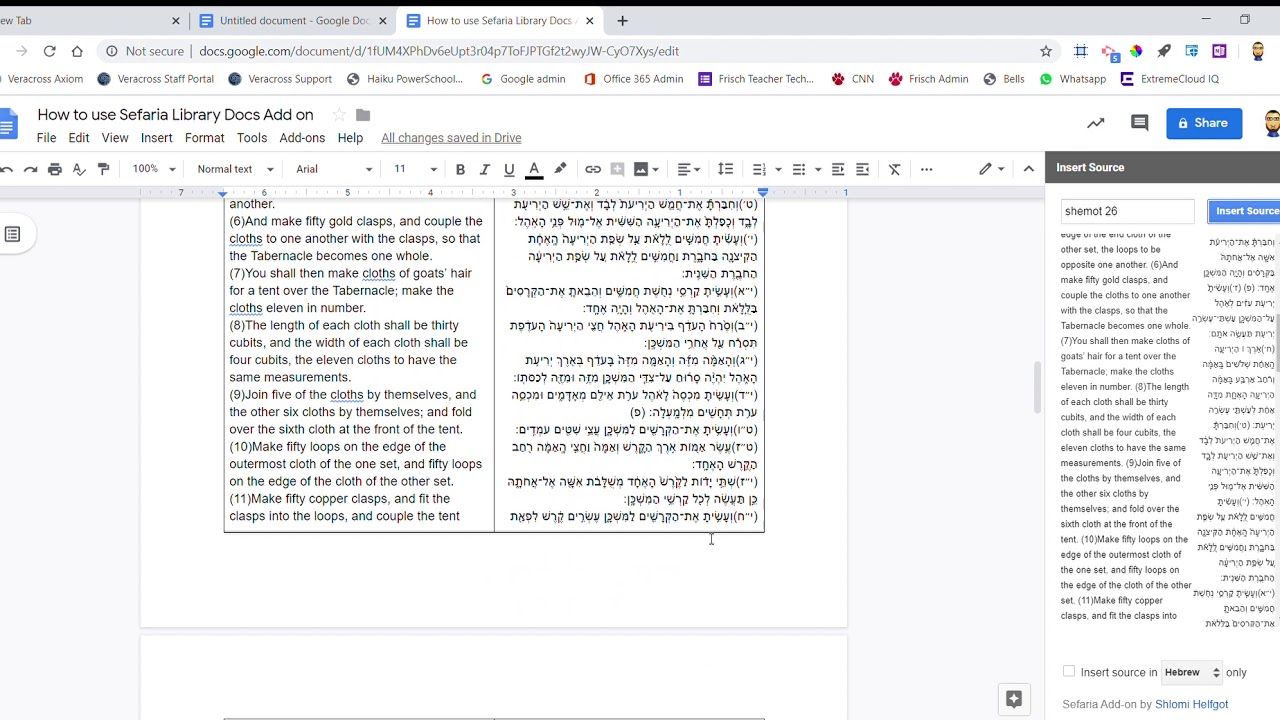Open the Shlomi Helfgot link
This screenshot has width=1280, height=720.
point(1191,704)
